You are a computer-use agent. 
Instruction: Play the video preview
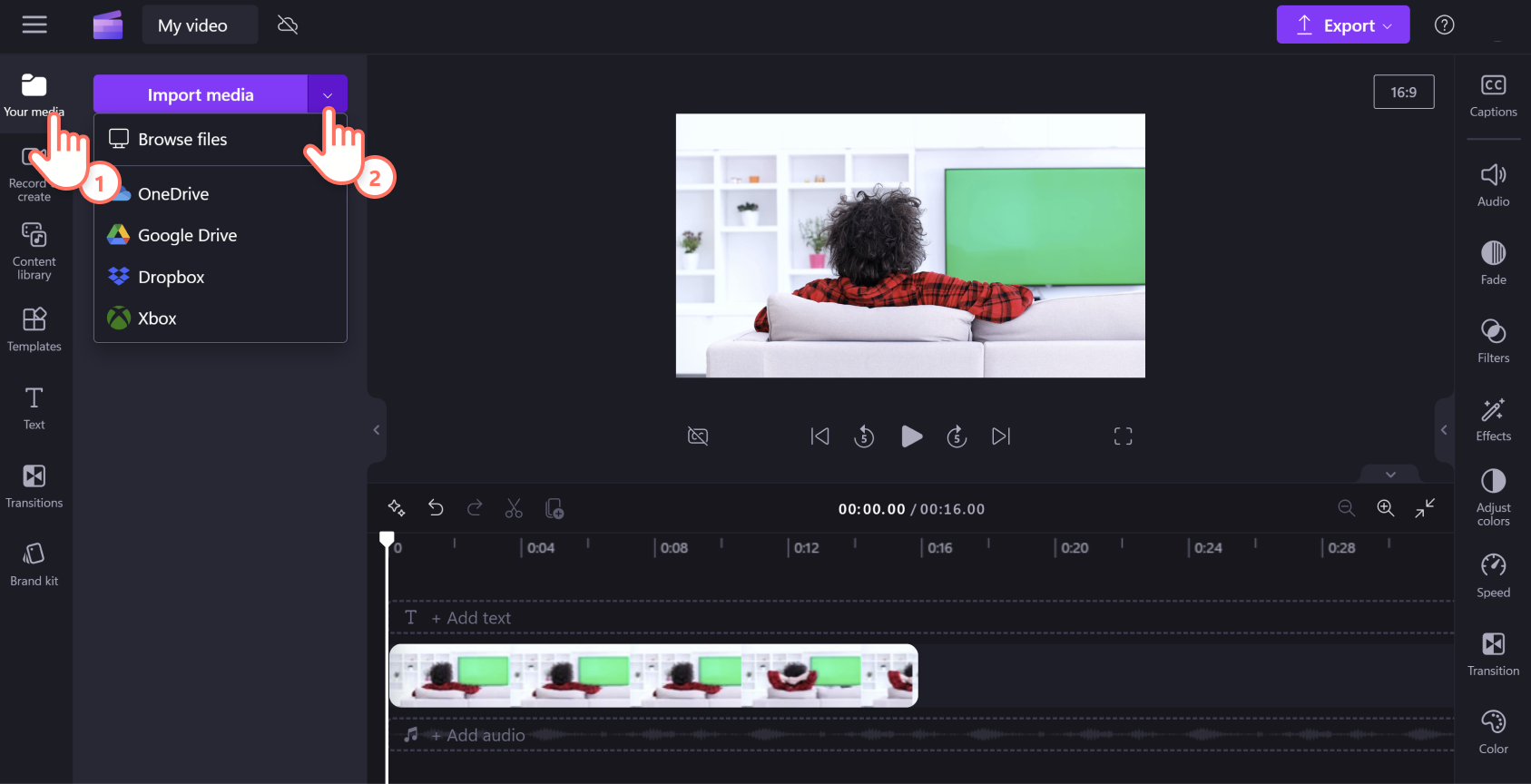[911, 436]
